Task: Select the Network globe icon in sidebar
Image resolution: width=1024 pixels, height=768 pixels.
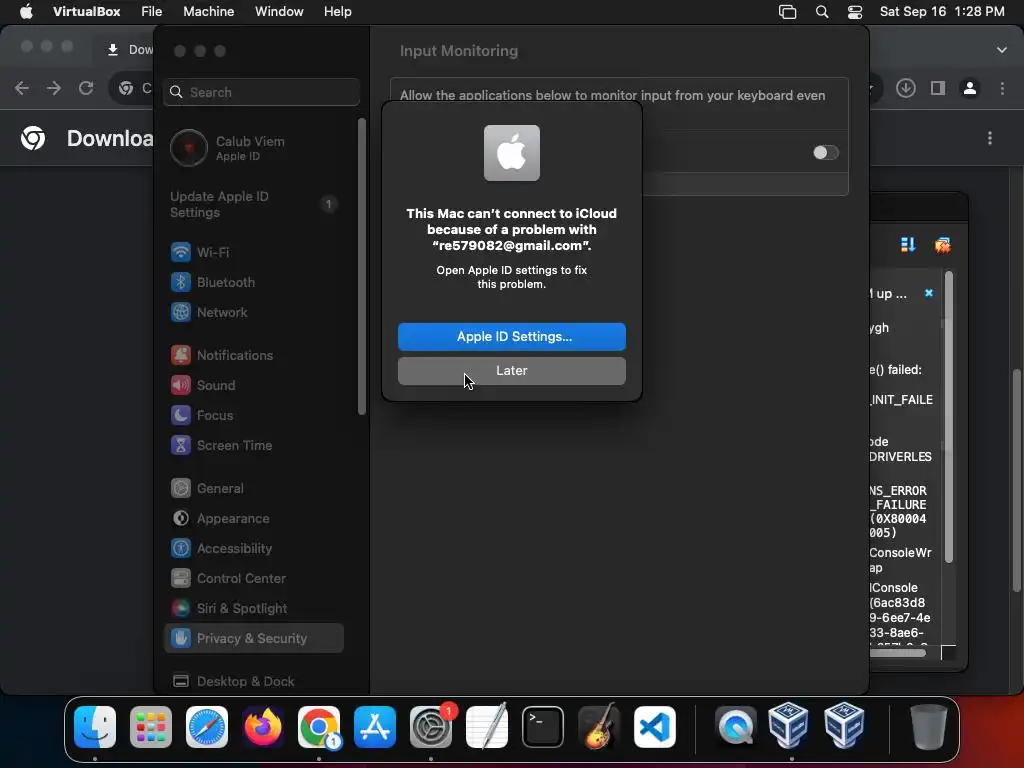Action: tap(181, 312)
